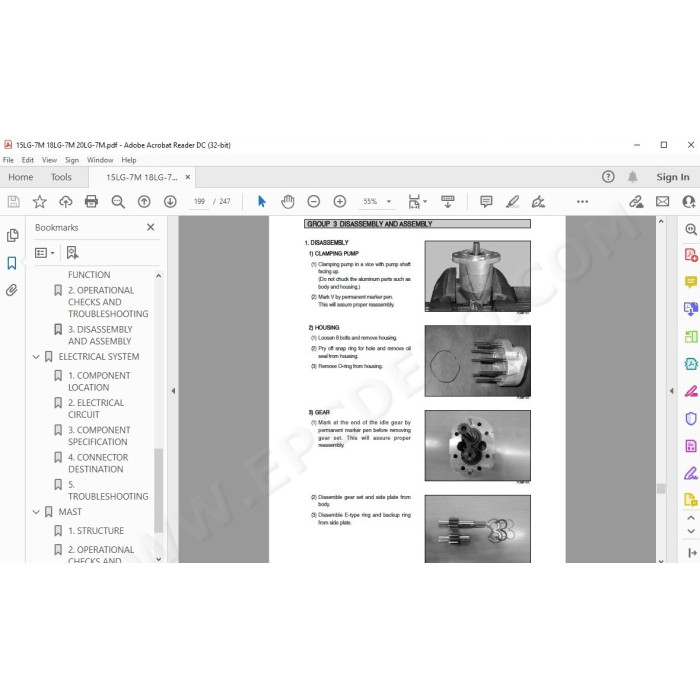The image size is (700, 700).
Task: Open Comment tool in right pane
Action: (691, 282)
